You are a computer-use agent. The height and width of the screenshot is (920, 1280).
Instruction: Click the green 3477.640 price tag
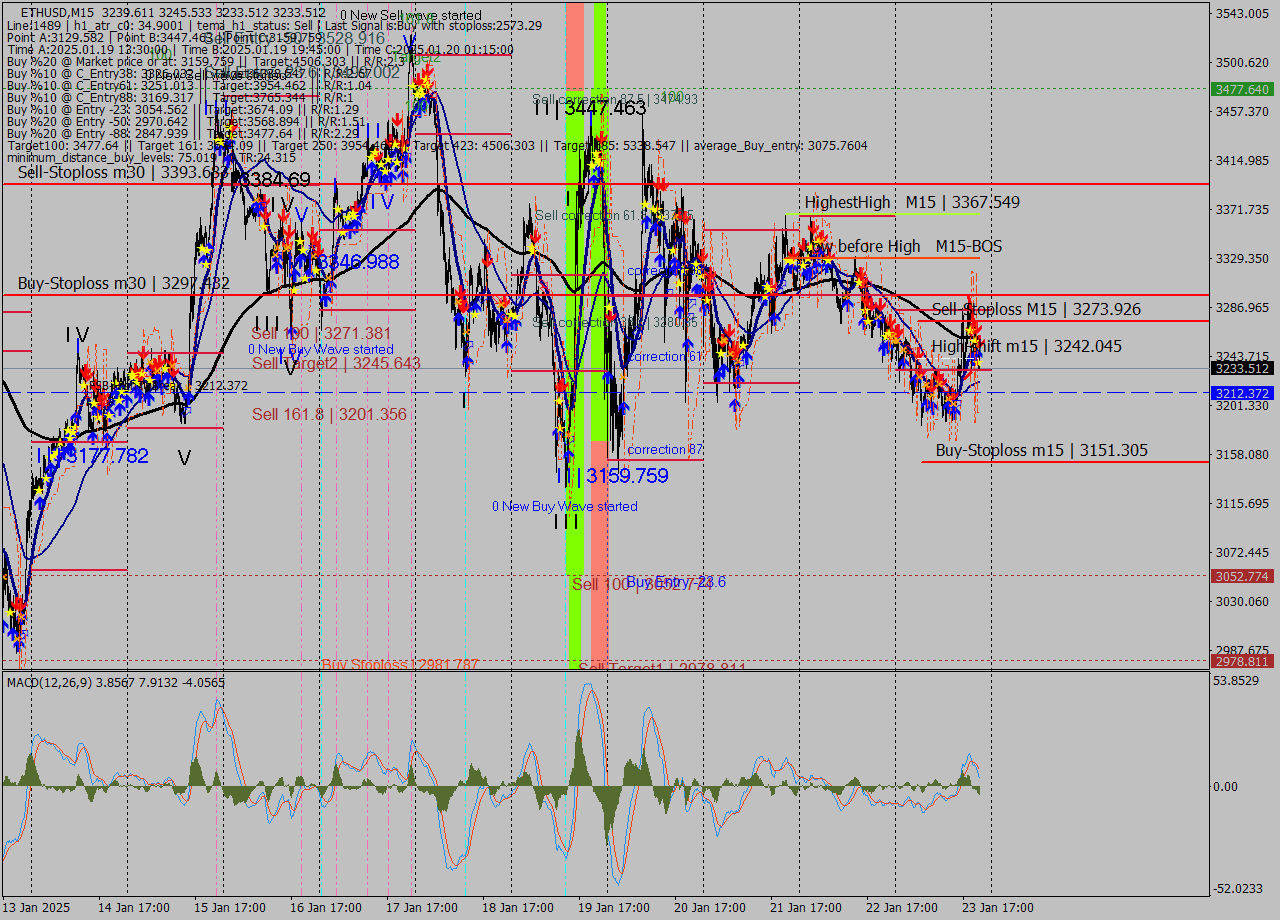pos(1242,89)
